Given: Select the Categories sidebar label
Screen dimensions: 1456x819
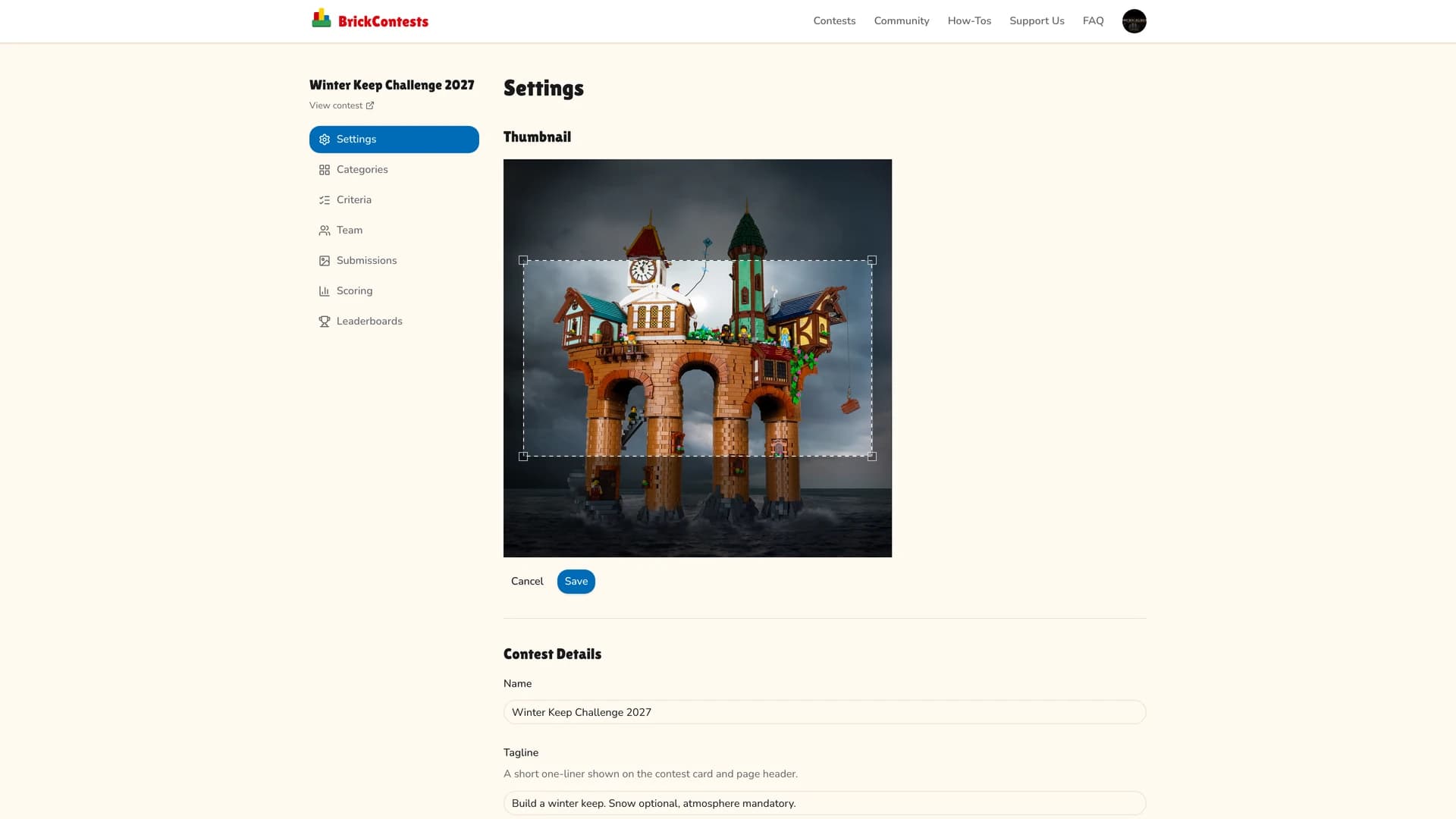Looking at the screenshot, I should 362,170.
